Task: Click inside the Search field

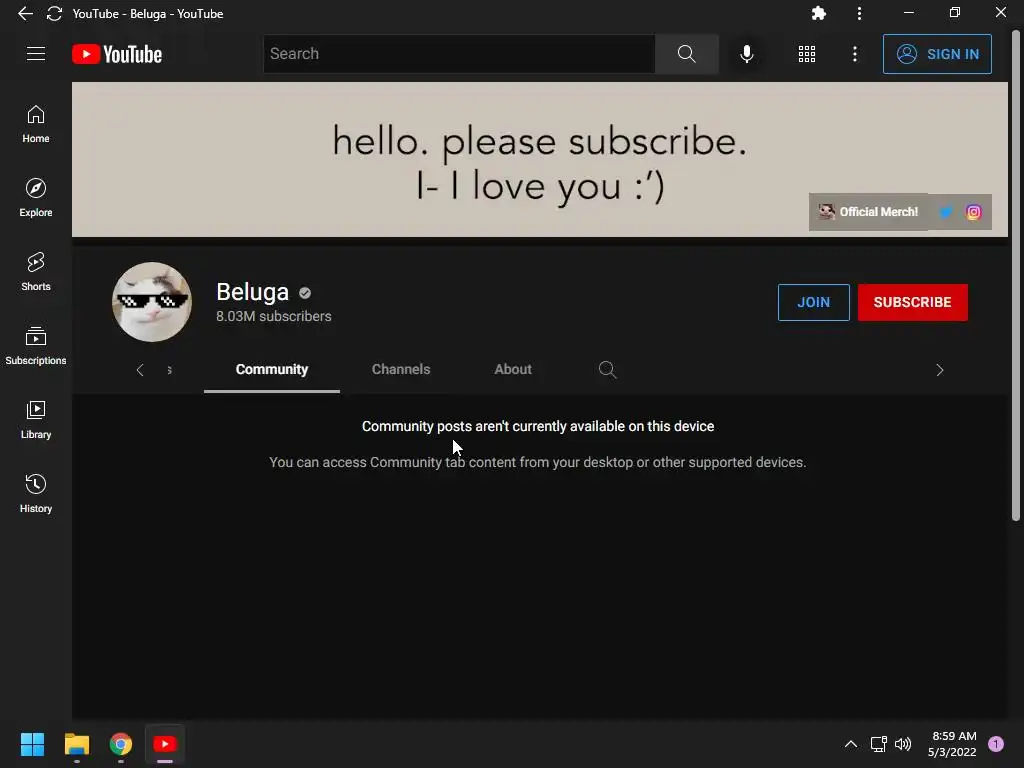Action: coord(458,54)
